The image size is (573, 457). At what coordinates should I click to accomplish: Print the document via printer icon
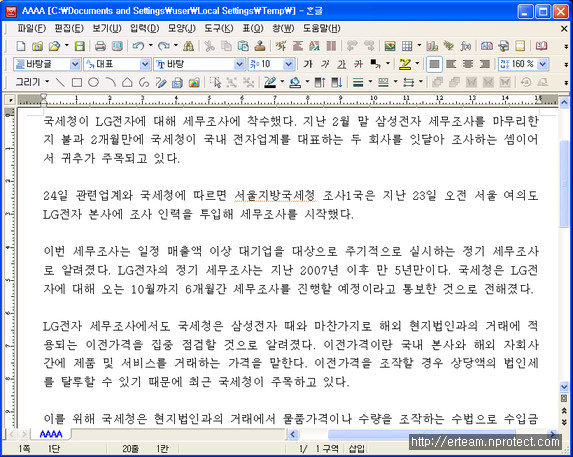point(100,46)
